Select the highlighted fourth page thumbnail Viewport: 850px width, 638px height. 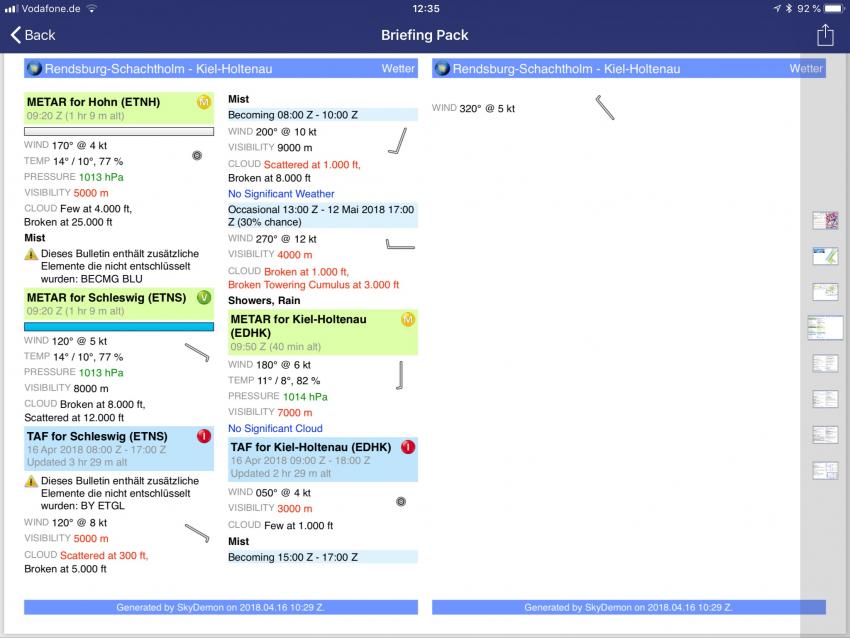point(825,328)
